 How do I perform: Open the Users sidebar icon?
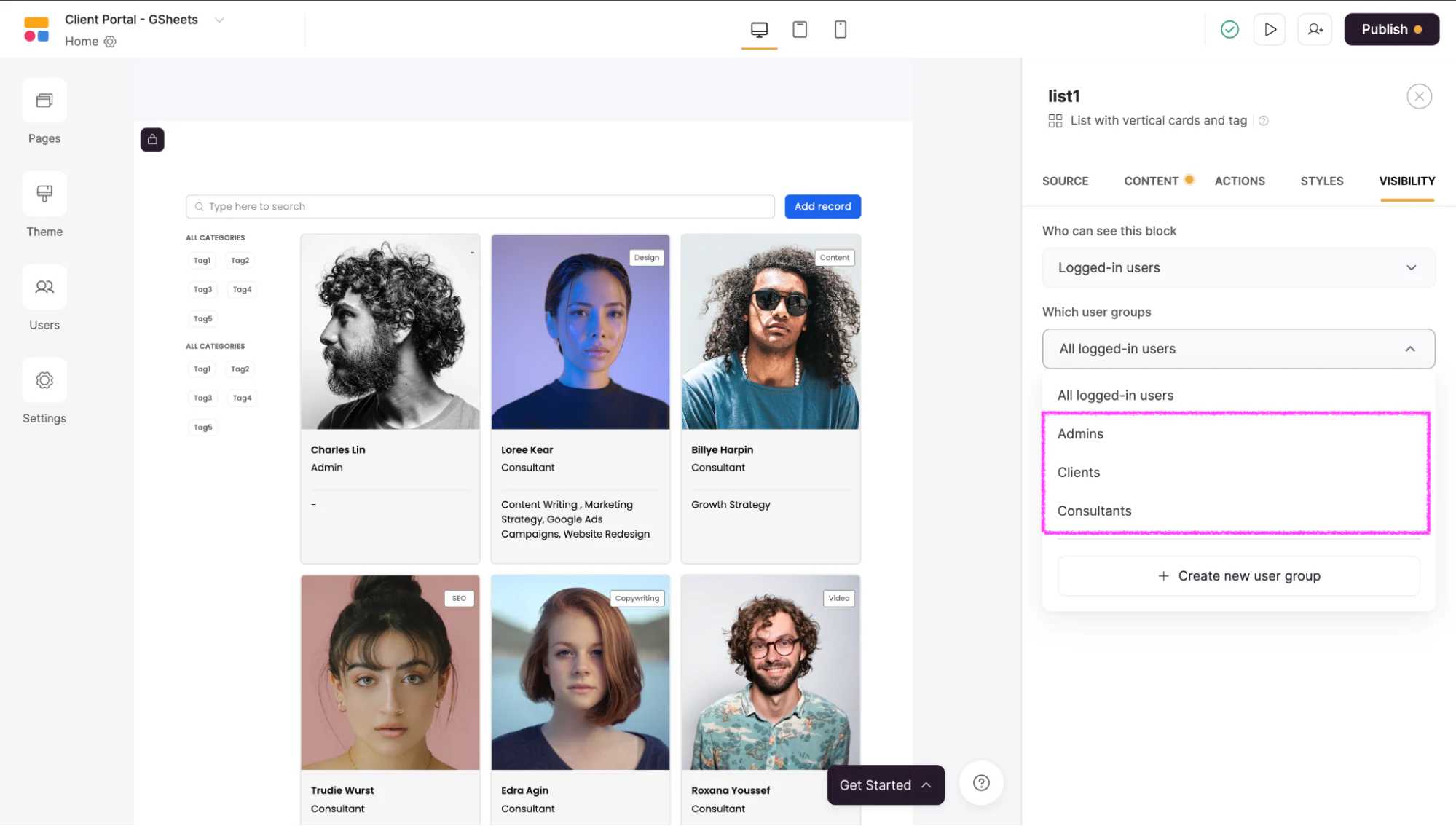[x=44, y=287]
